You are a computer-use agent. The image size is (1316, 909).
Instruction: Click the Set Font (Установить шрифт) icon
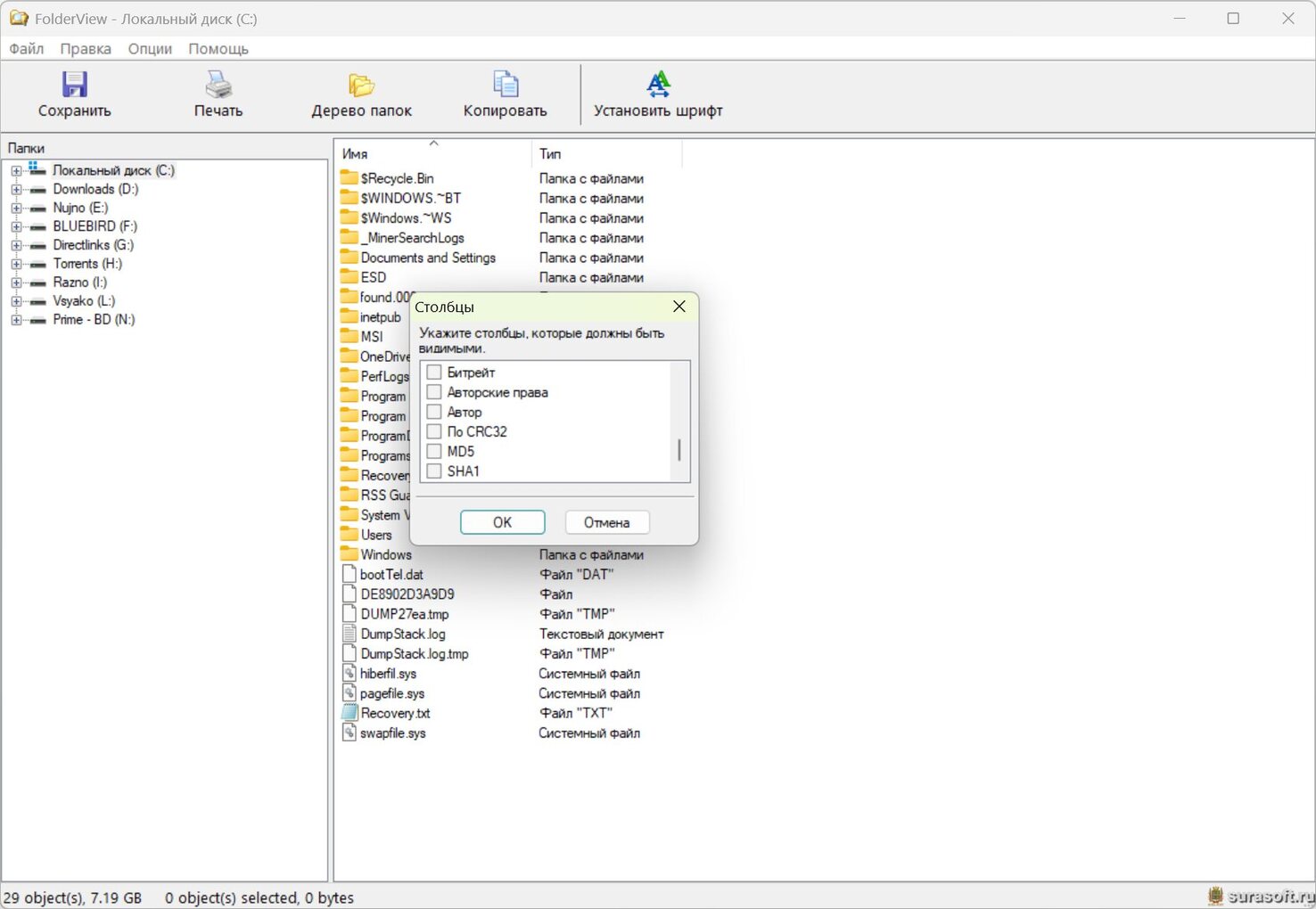point(658,86)
